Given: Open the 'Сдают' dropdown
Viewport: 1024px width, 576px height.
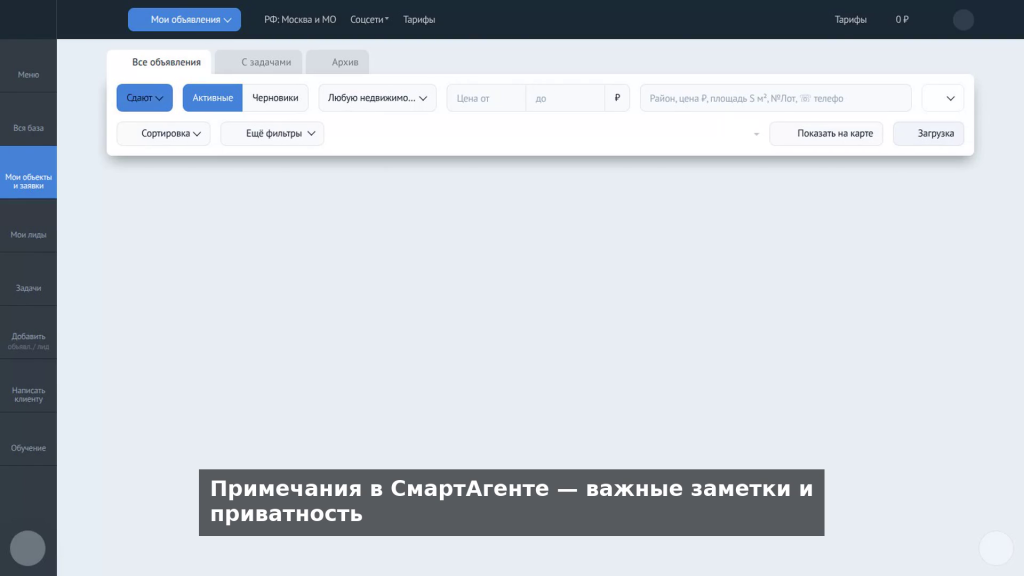Looking at the screenshot, I should click(x=144, y=98).
